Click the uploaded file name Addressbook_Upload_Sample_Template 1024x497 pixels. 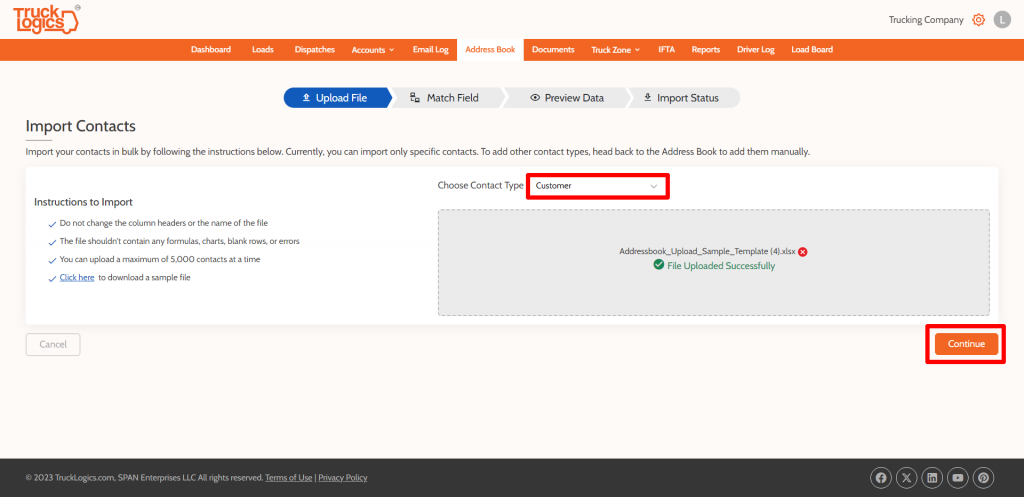[707, 251]
